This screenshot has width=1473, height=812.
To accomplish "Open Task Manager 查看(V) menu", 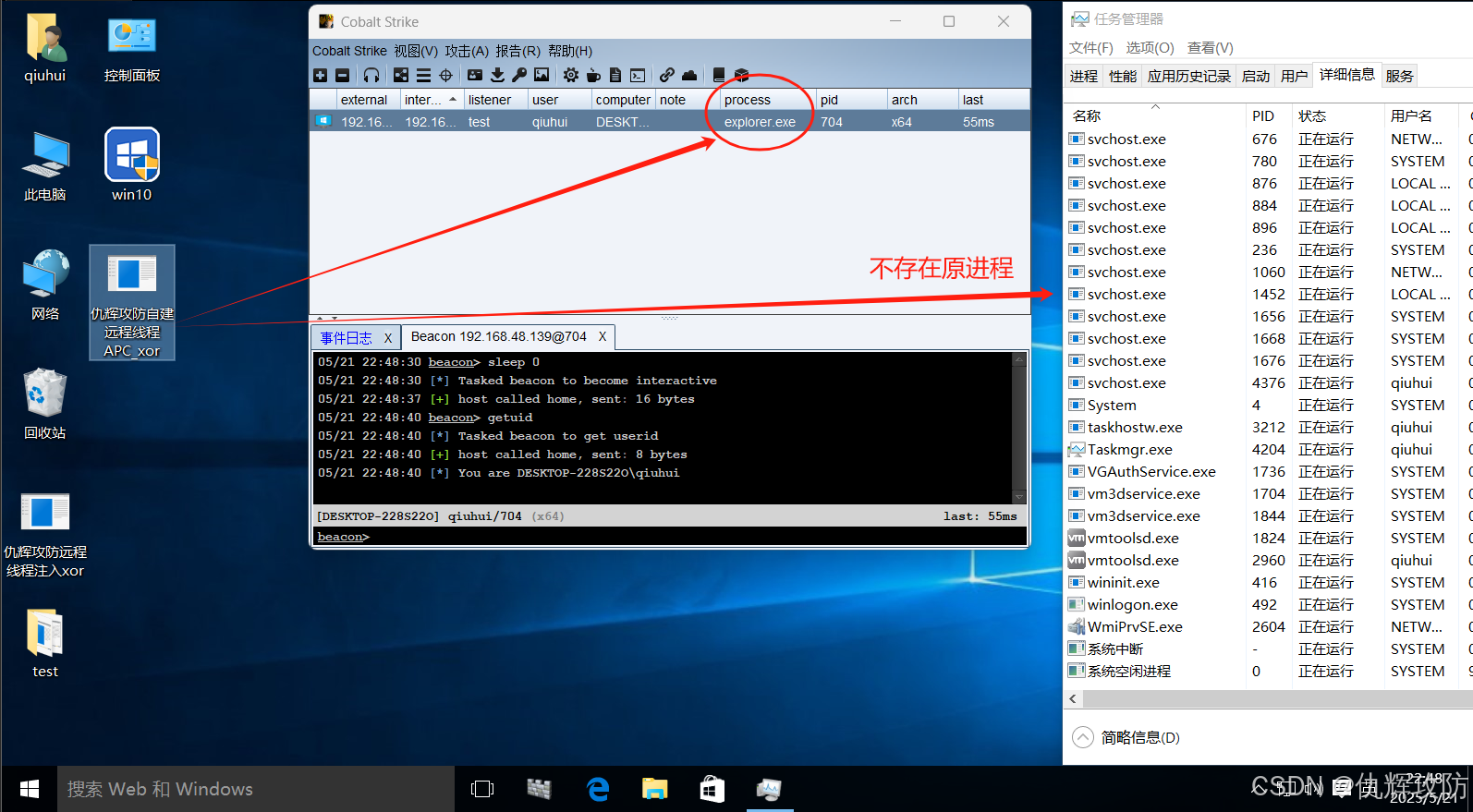I will (1211, 48).
